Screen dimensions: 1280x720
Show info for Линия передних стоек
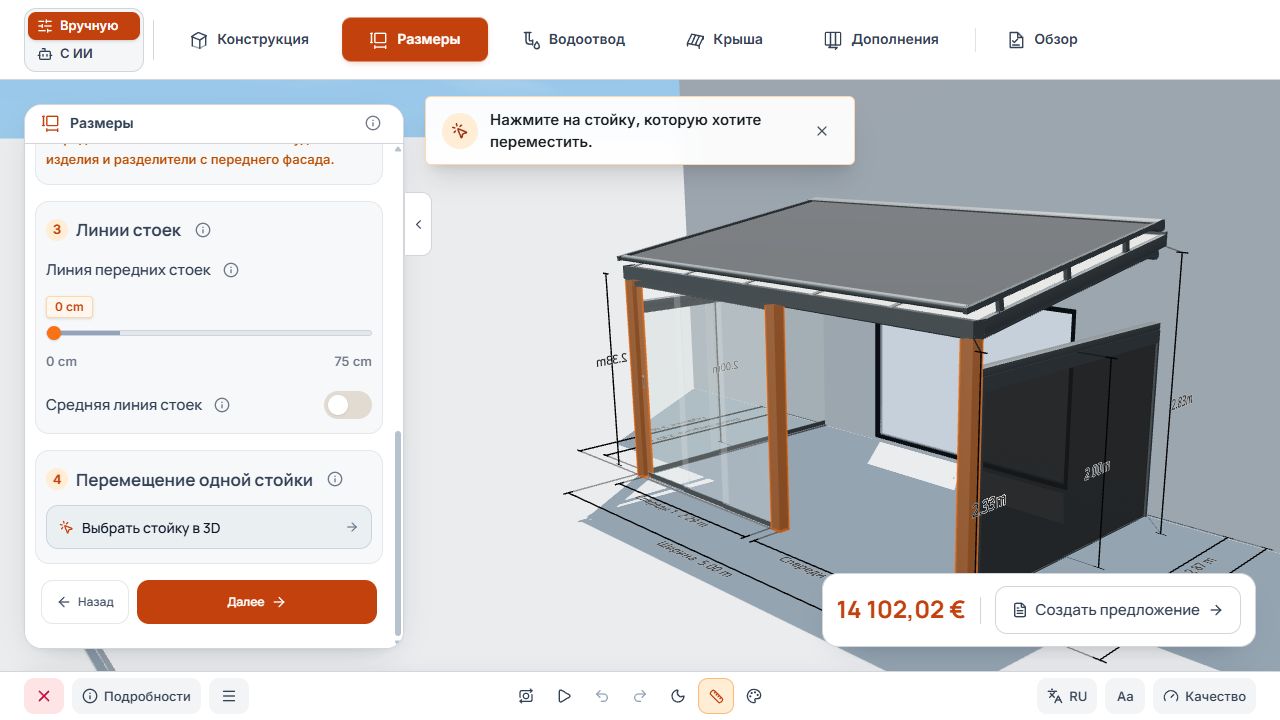[x=231, y=270]
